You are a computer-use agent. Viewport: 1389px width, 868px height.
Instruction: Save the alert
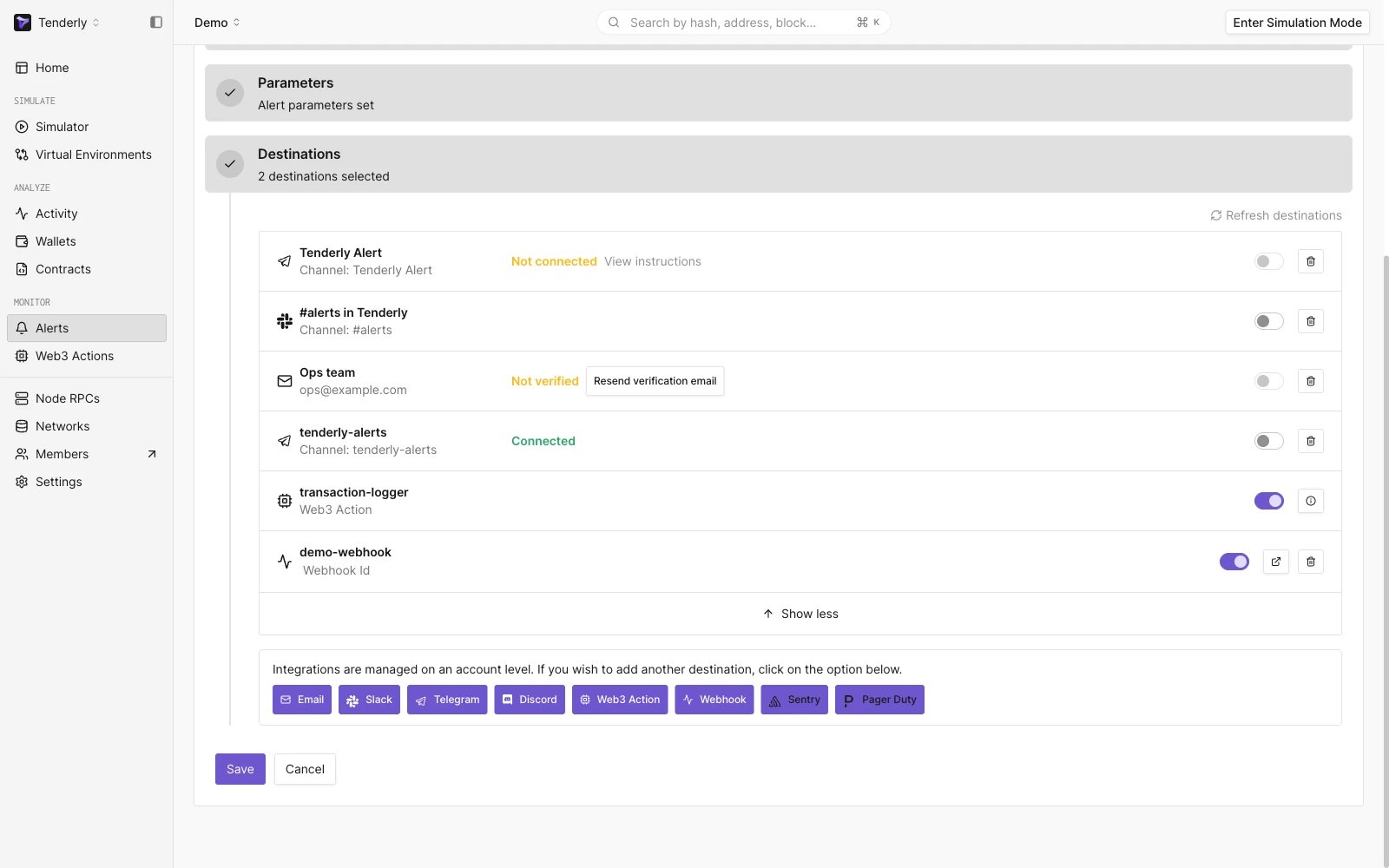(x=240, y=769)
